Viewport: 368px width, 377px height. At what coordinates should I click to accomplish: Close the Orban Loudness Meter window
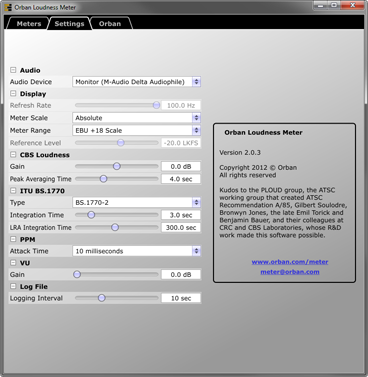pos(353,5)
